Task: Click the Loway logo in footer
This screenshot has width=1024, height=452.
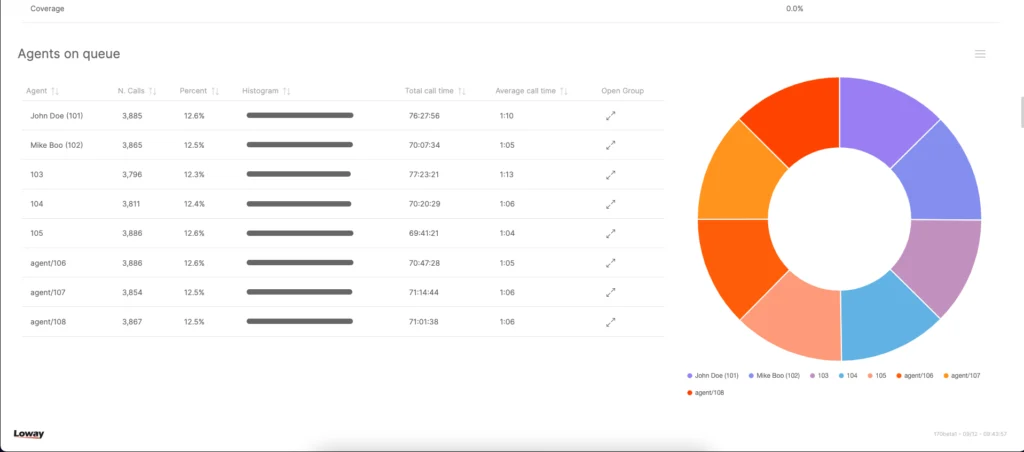Action: (29, 434)
